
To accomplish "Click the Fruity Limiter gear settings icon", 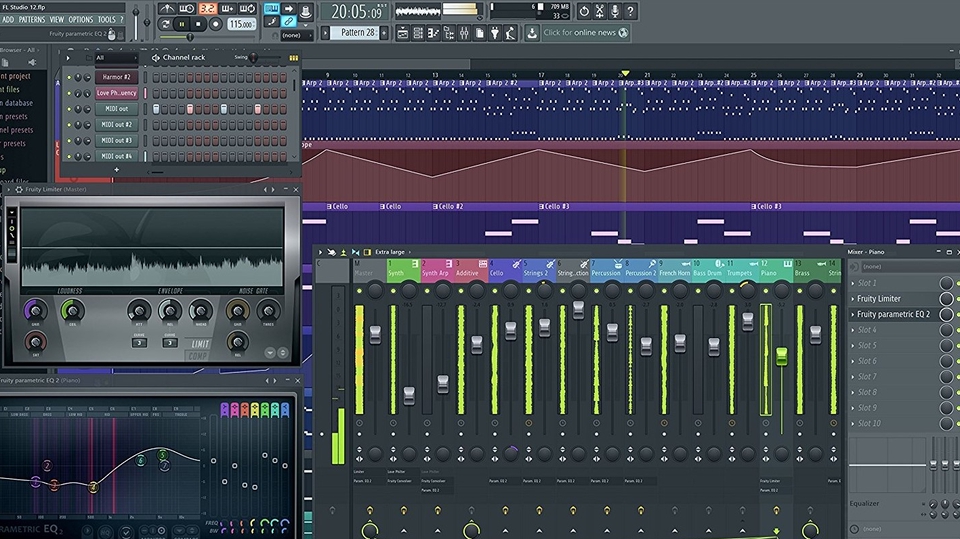I will 19,190.
